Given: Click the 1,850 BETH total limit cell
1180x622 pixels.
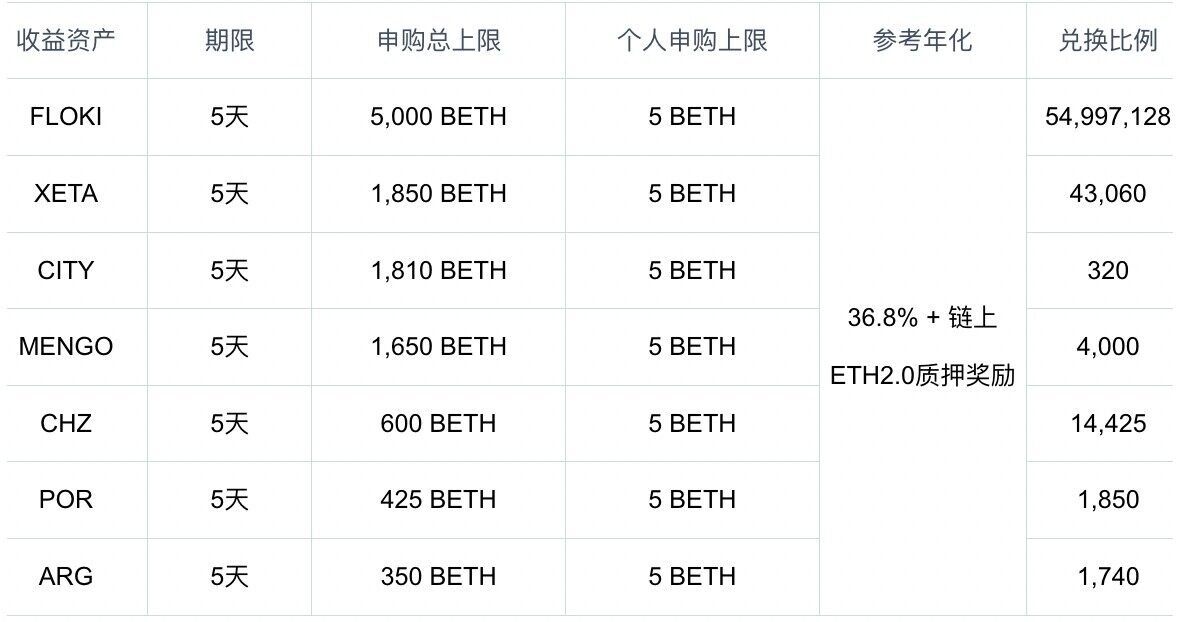Looking at the screenshot, I should [438, 194].
